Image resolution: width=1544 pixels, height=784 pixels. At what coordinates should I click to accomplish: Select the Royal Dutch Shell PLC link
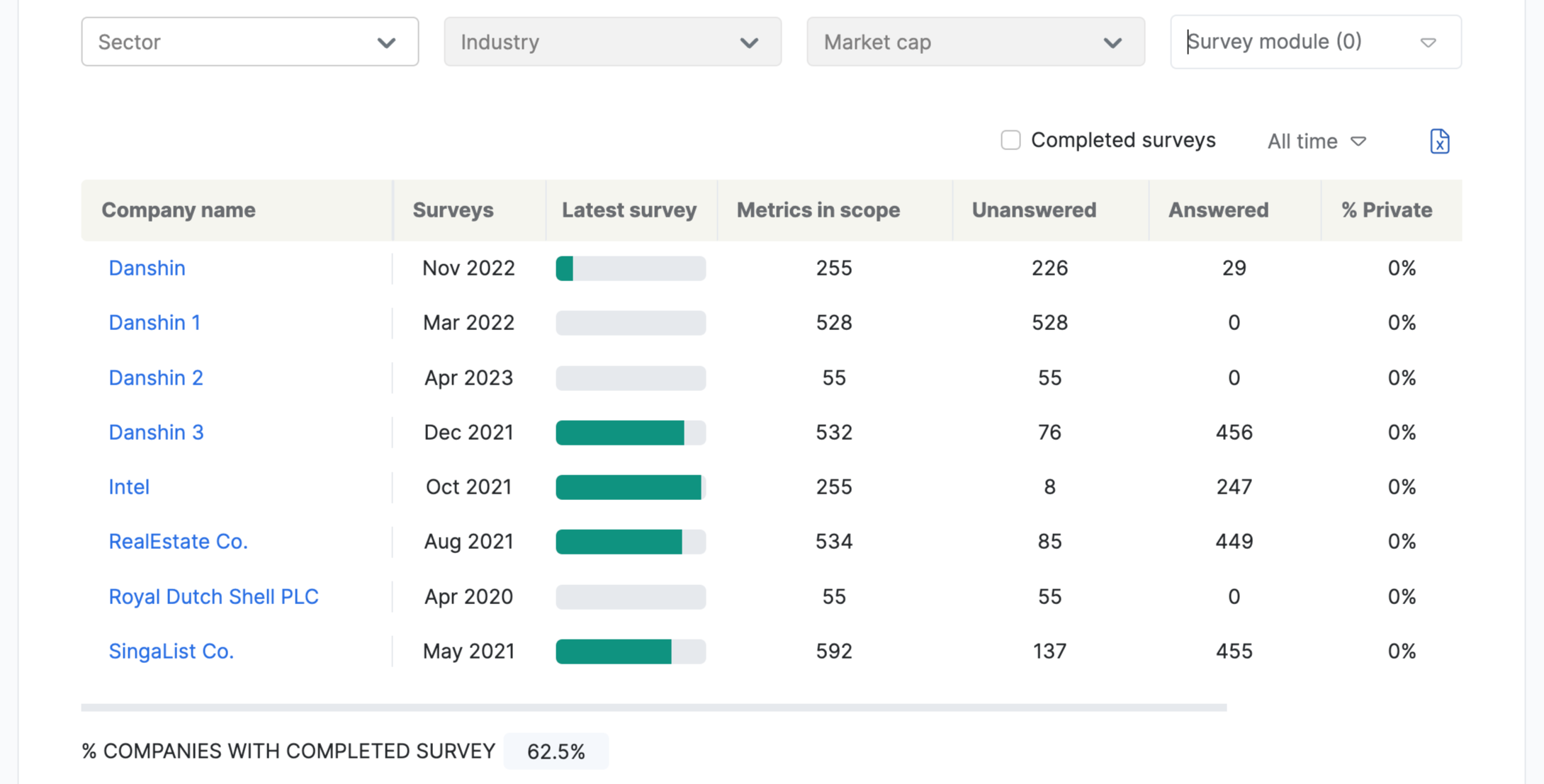(x=214, y=596)
